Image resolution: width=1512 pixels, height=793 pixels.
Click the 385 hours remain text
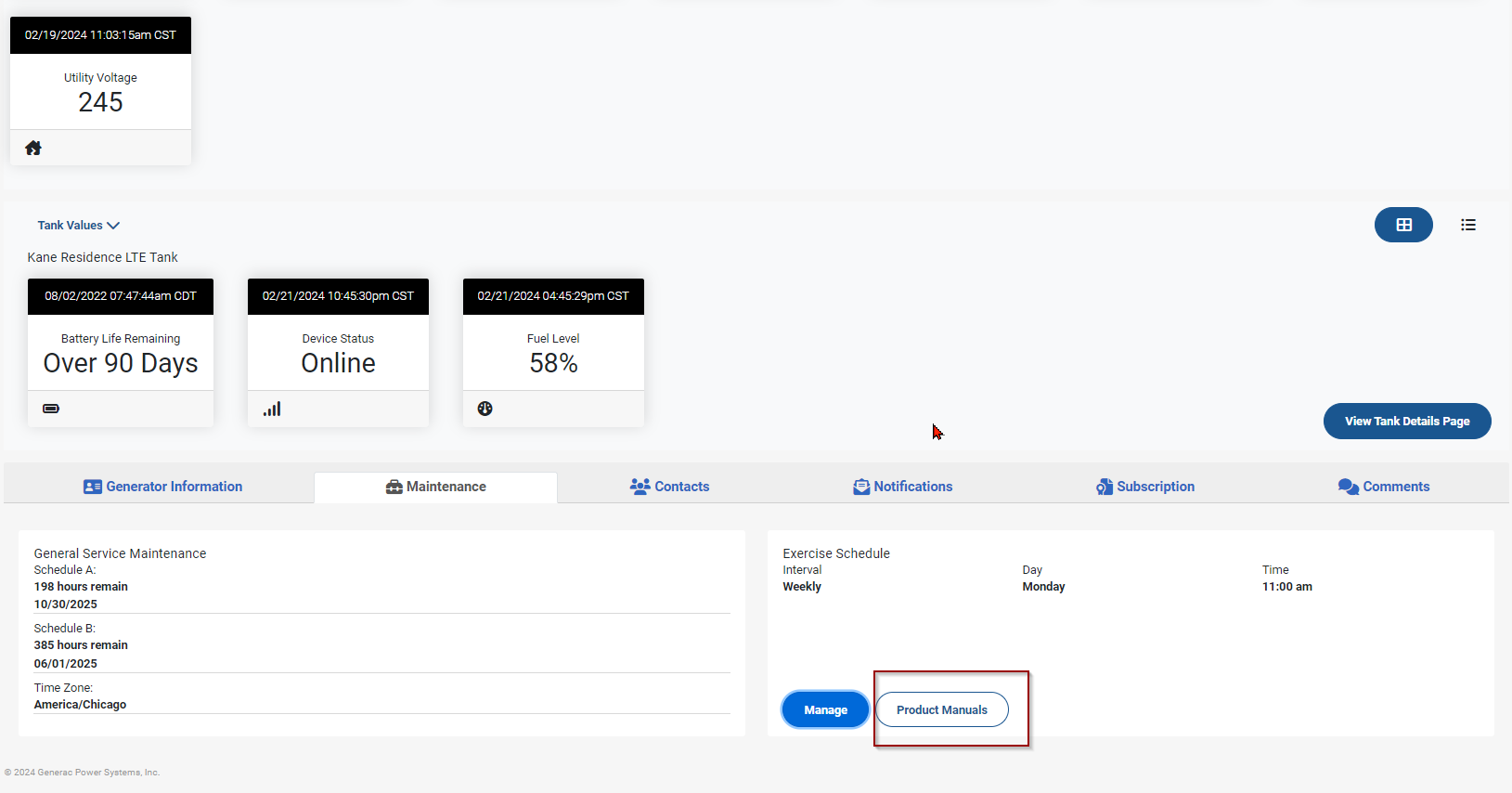tap(81, 645)
